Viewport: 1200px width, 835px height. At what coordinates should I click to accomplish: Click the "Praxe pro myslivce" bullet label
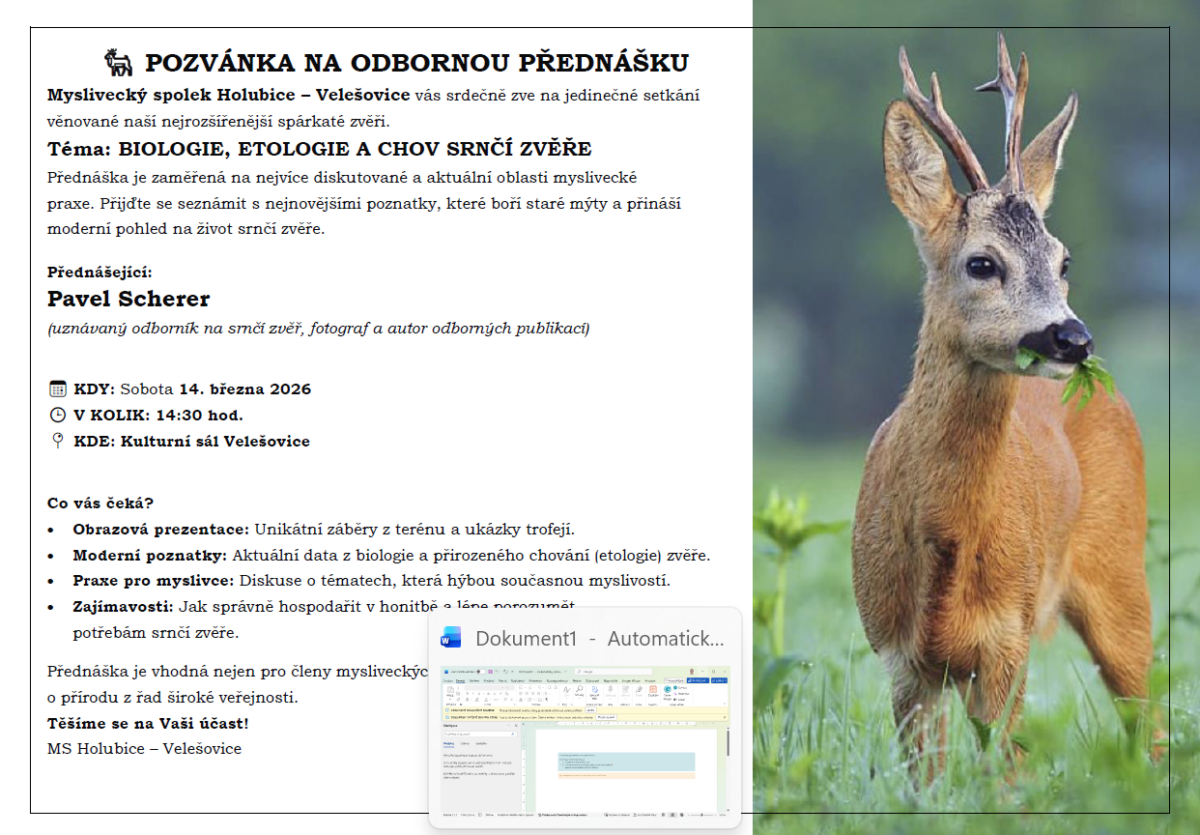coord(153,581)
